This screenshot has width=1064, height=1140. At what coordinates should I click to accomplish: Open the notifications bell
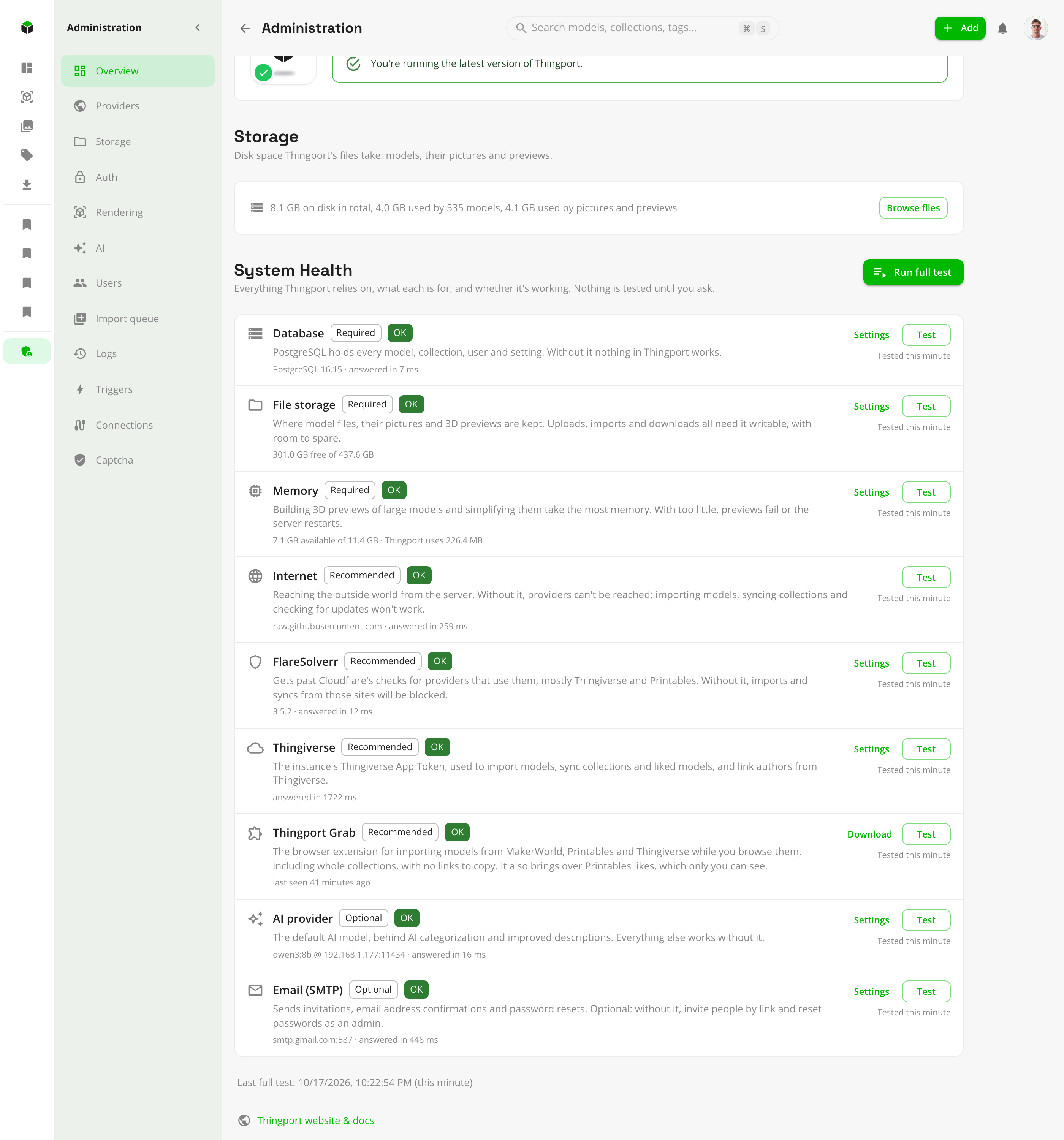pyautogui.click(x=1002, y=28)
